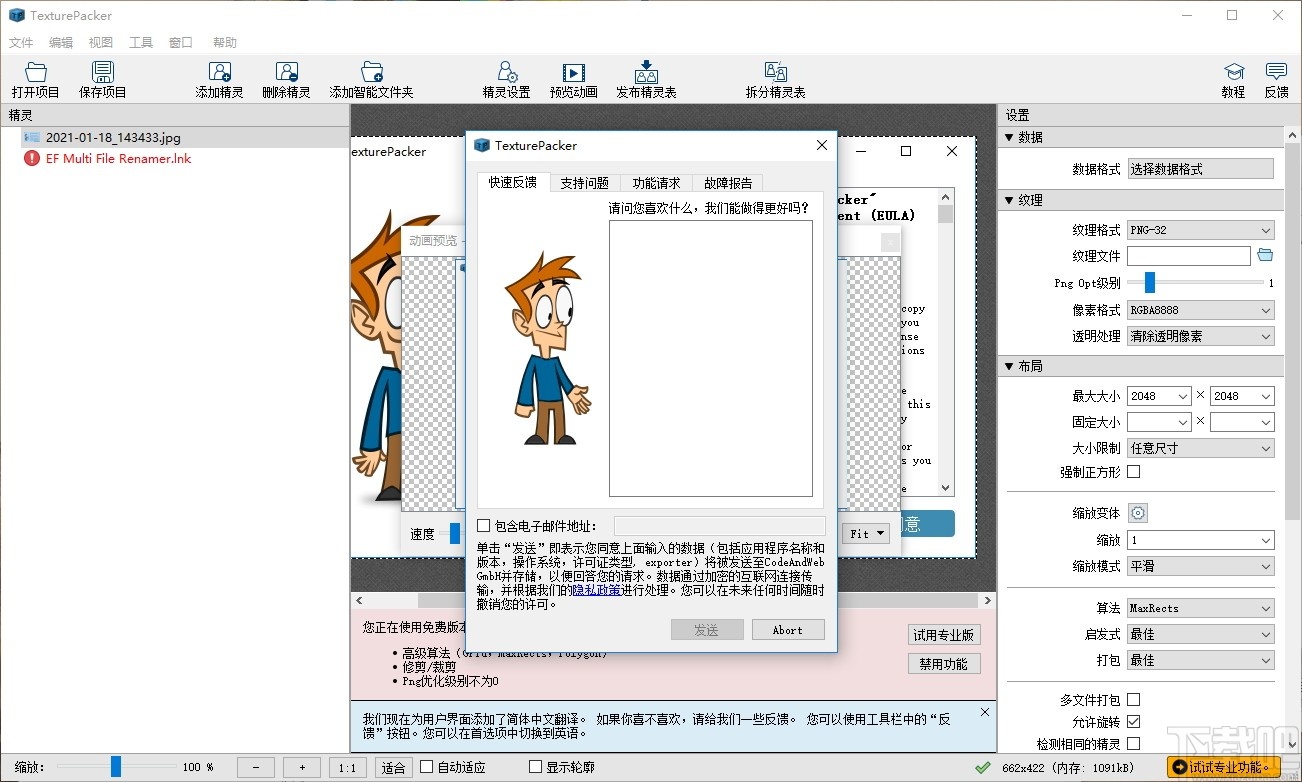The image size is (1302, 782).
Task: Enable 强制正方形 checkbox
Action: 1134,471
